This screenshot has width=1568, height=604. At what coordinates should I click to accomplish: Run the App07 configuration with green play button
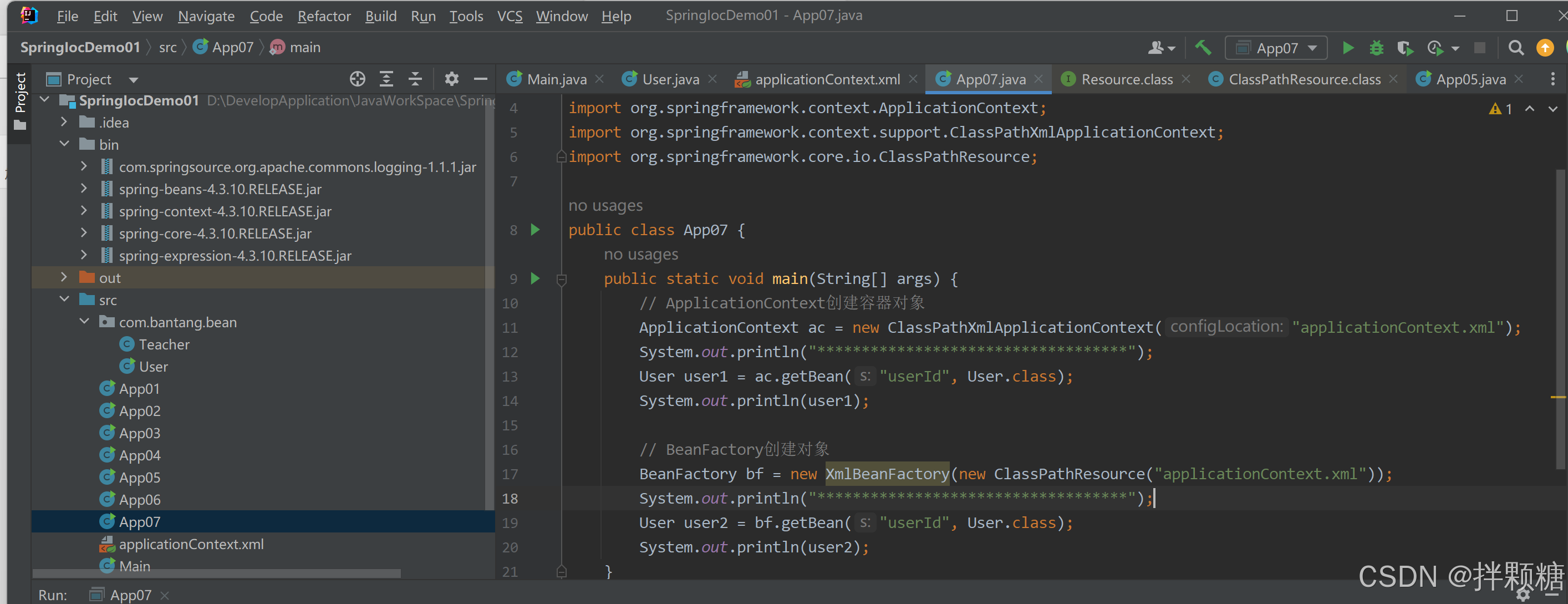(x=1348, y=48)
